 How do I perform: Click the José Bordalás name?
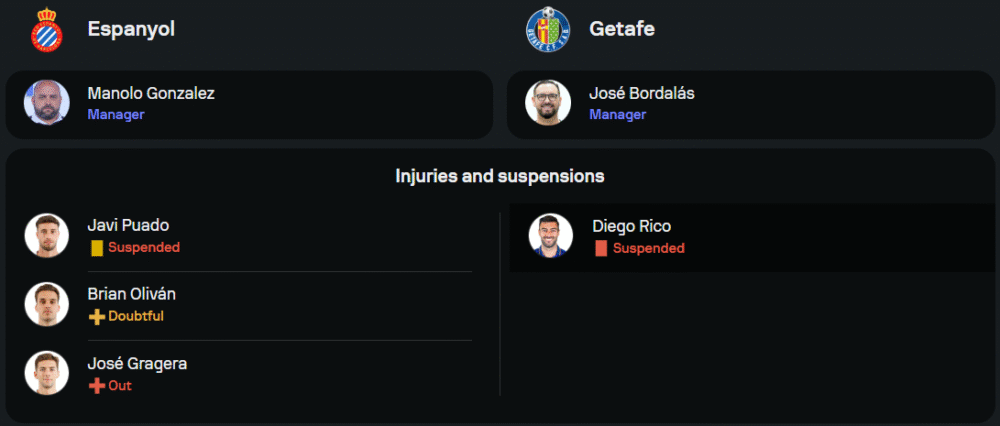642,93
